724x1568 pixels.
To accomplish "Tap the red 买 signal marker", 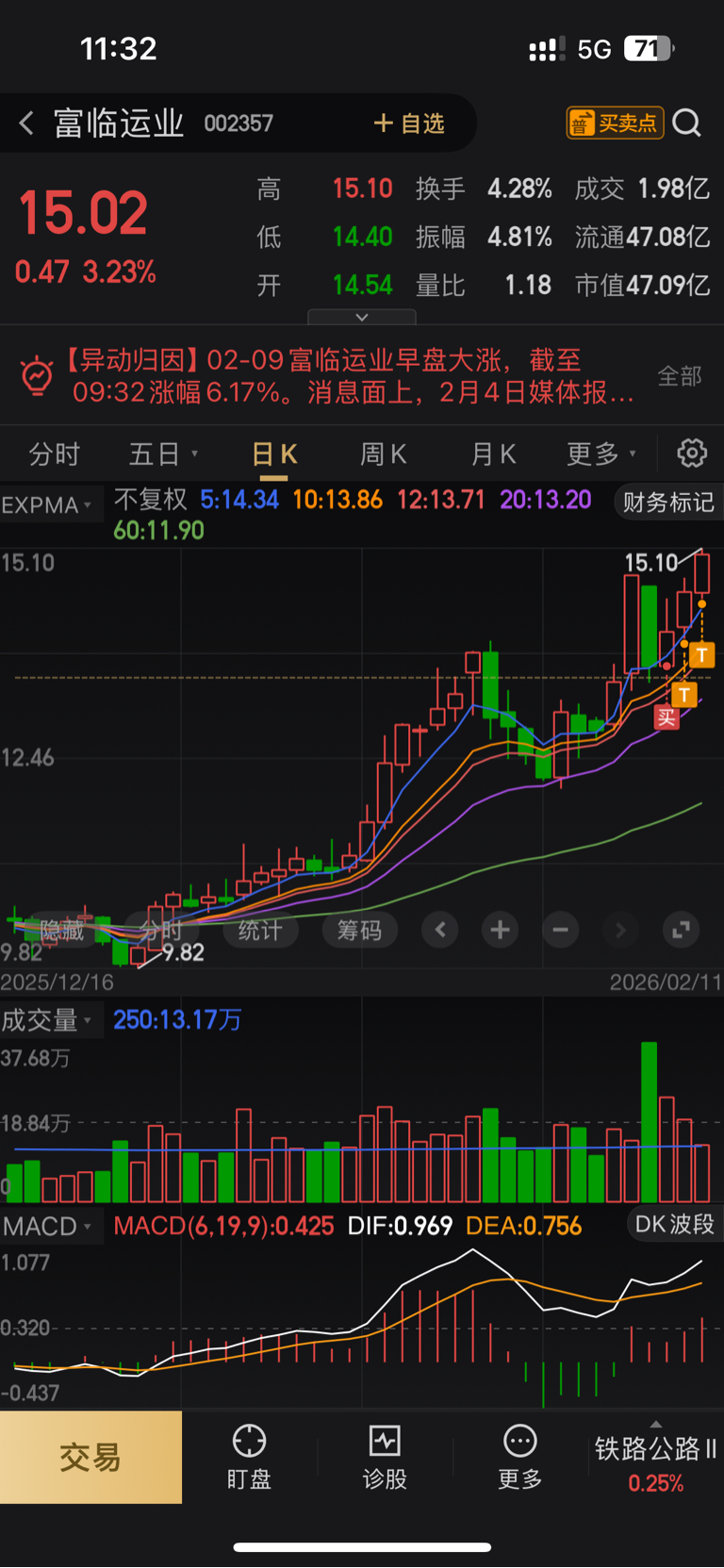I will tap(666, 718).
